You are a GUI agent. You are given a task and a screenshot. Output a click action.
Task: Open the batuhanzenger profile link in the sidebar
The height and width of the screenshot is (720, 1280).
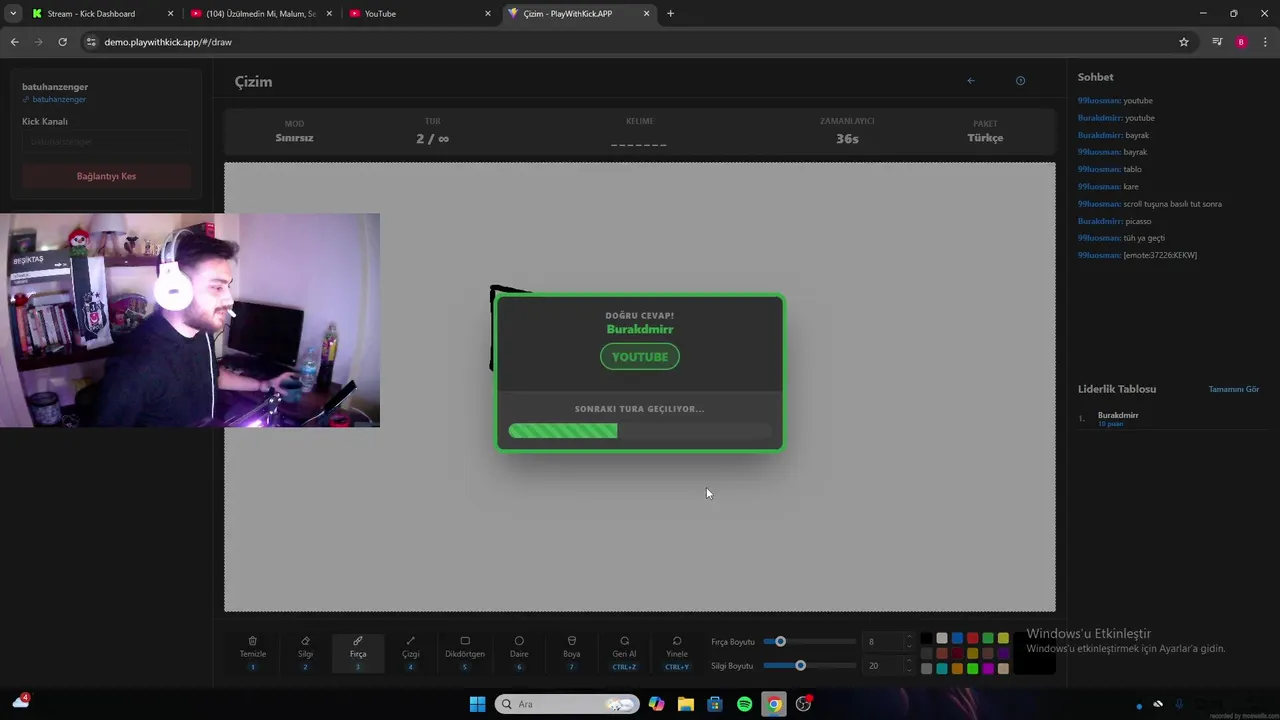[x=59, y=100]
